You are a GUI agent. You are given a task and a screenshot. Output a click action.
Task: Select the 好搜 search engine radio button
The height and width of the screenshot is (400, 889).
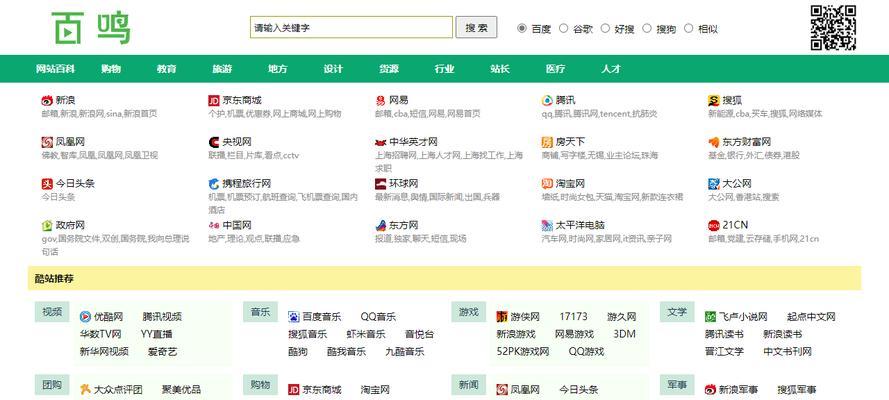[x=606, y=28]
